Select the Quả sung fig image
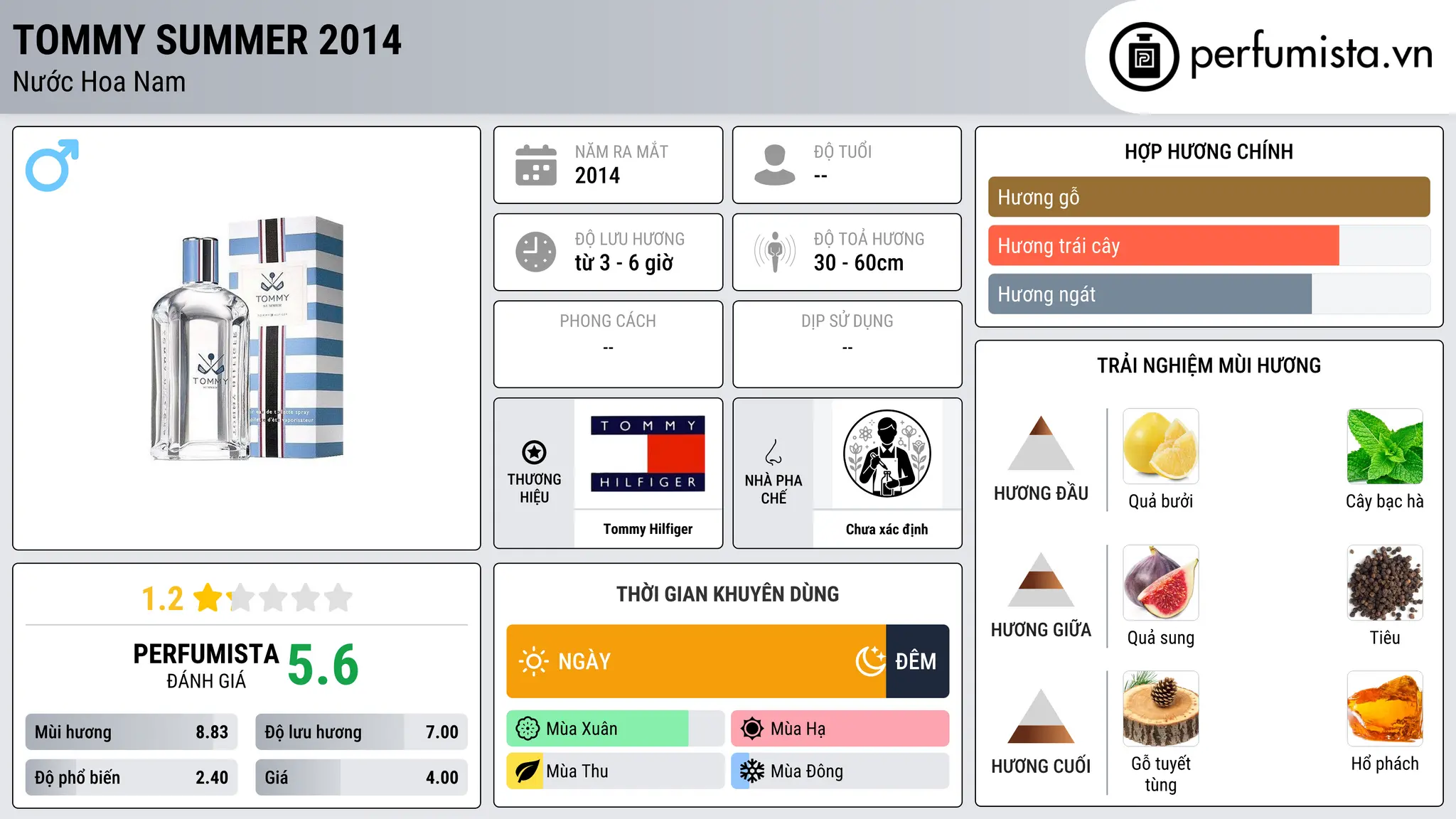Viewport: 1456px width, 819px height. click(x=1160, y=583)
